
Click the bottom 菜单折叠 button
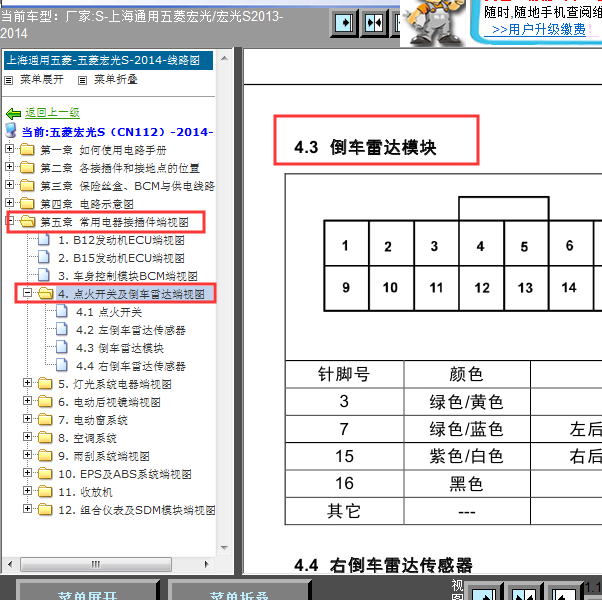click(x=239, y=592)
